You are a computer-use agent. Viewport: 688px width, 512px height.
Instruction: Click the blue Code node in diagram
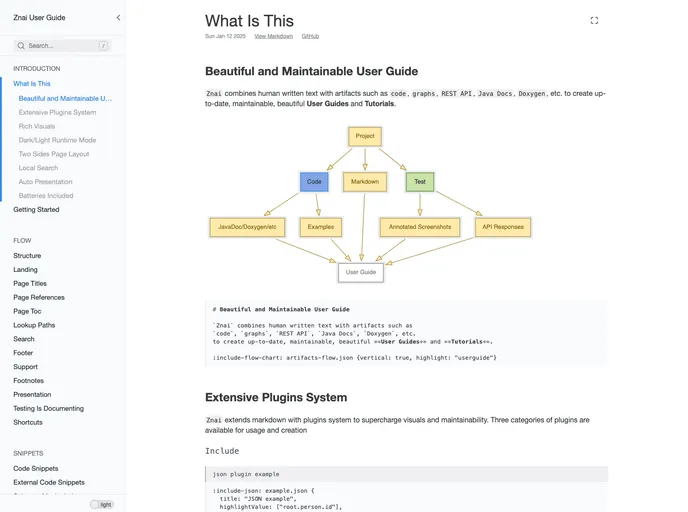click(x=314, y=182)
